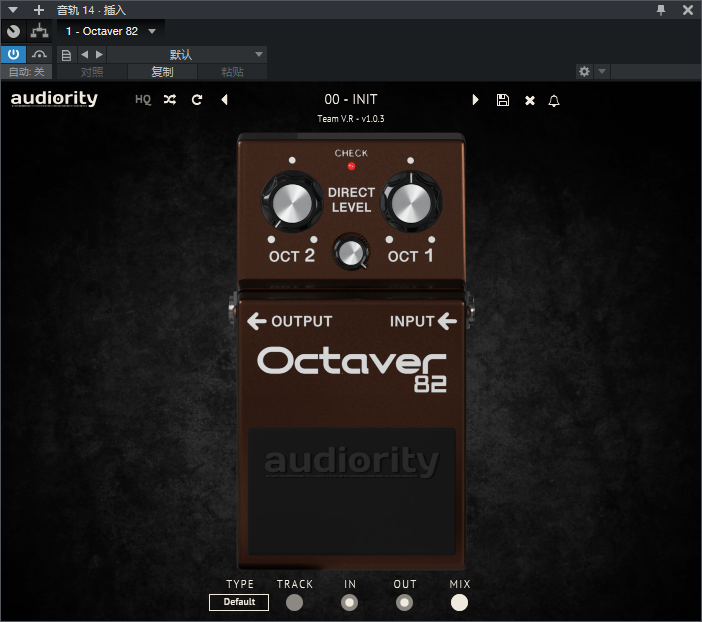Click the randomize shuffle icon
This screenshot has width=702, height=622.
pos(170,100)
